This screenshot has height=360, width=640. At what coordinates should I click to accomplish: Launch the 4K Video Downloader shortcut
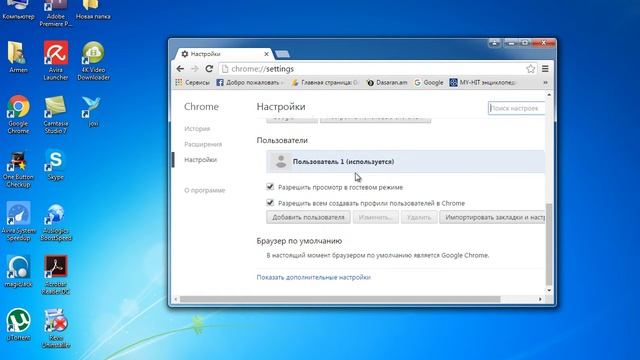point(93,60)
